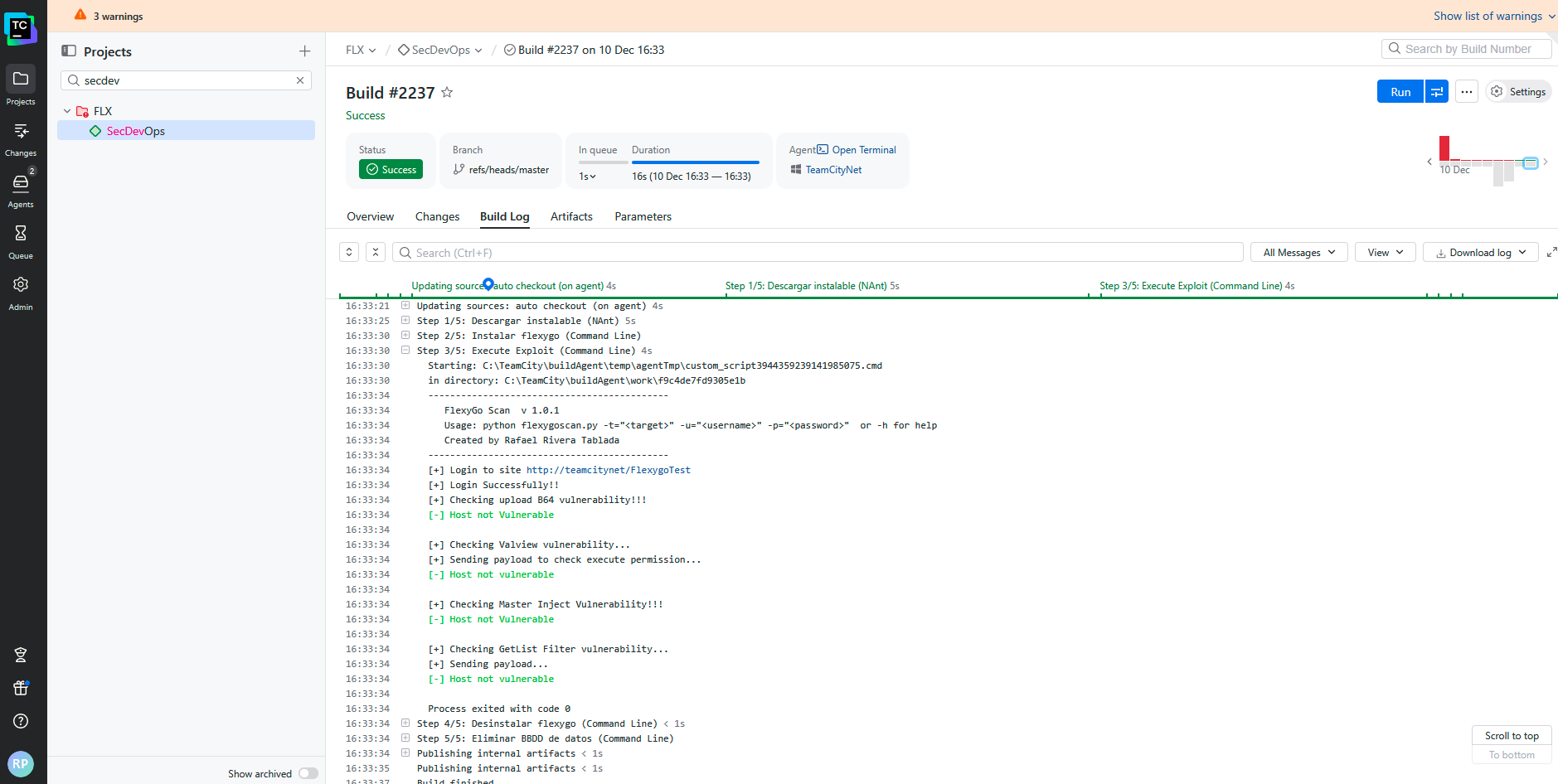Focus Search by Build Number field

1466,49
